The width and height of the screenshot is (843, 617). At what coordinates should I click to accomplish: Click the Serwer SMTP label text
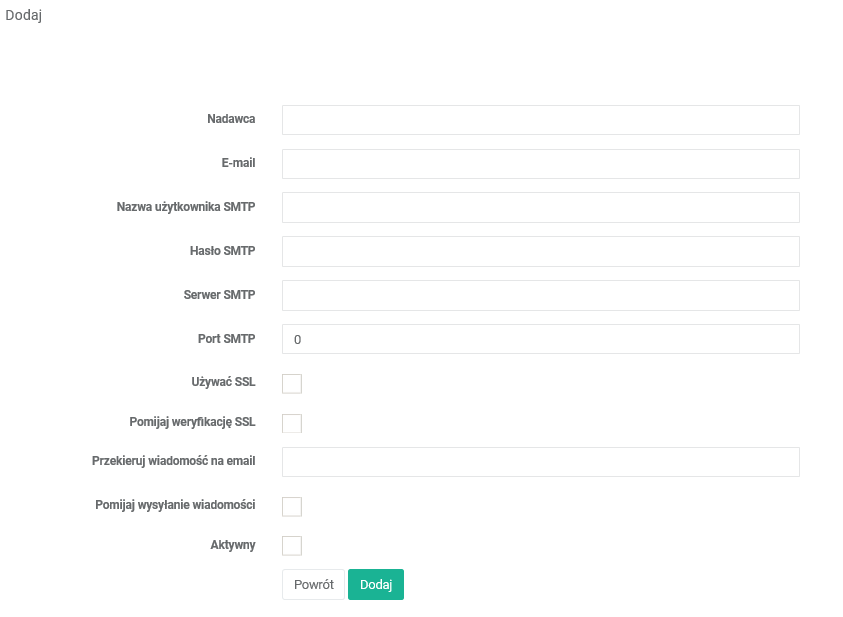(219, 295)
